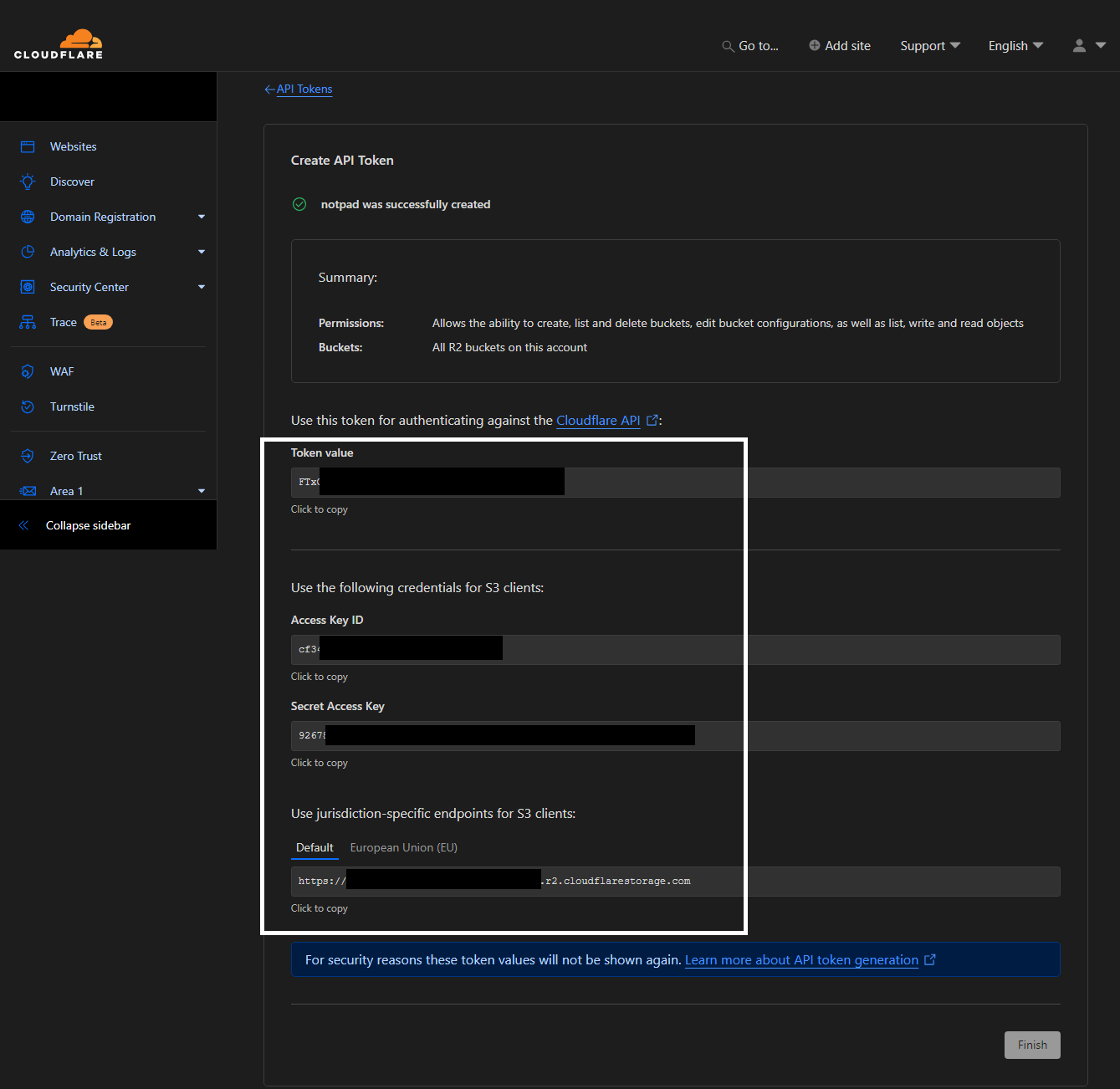
Task: Select the Discover lightbulb icon
Action: pos(27,181)
